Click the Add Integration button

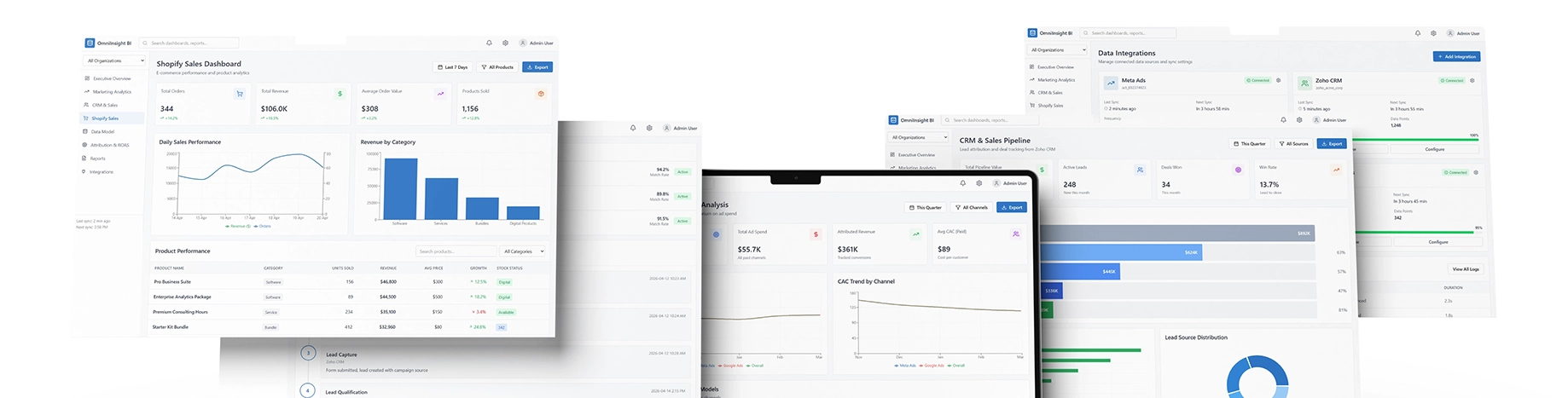pos(1457,56)
